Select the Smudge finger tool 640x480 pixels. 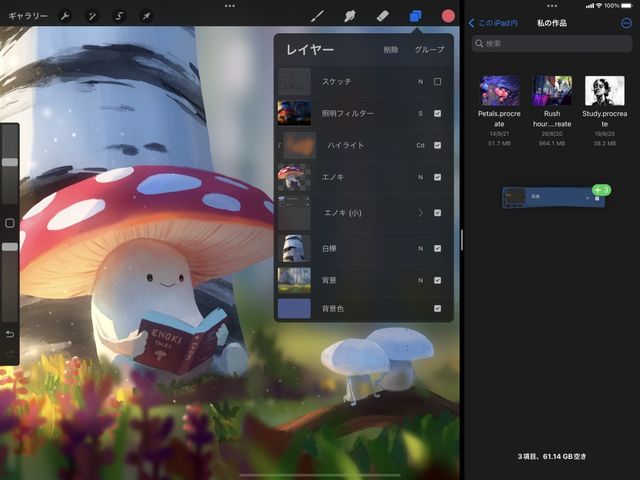pos(350,16)
